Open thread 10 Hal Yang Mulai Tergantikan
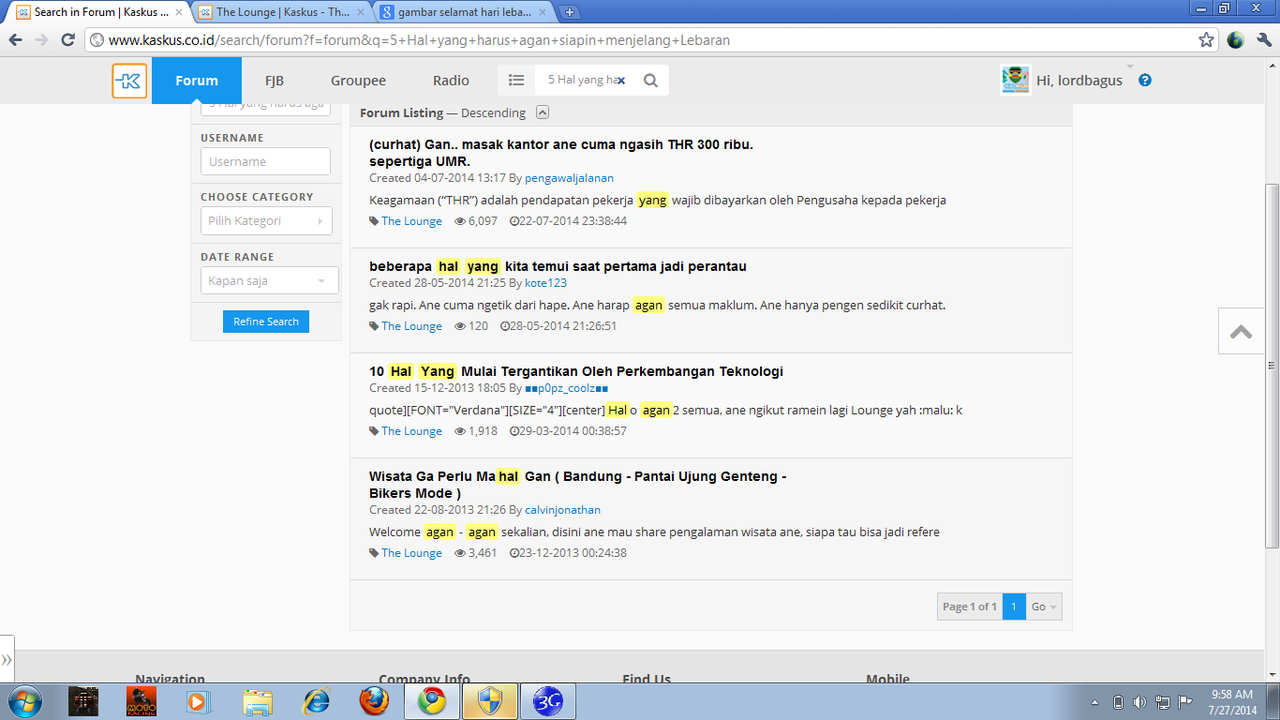1280x720 pixels. point(576,371)
